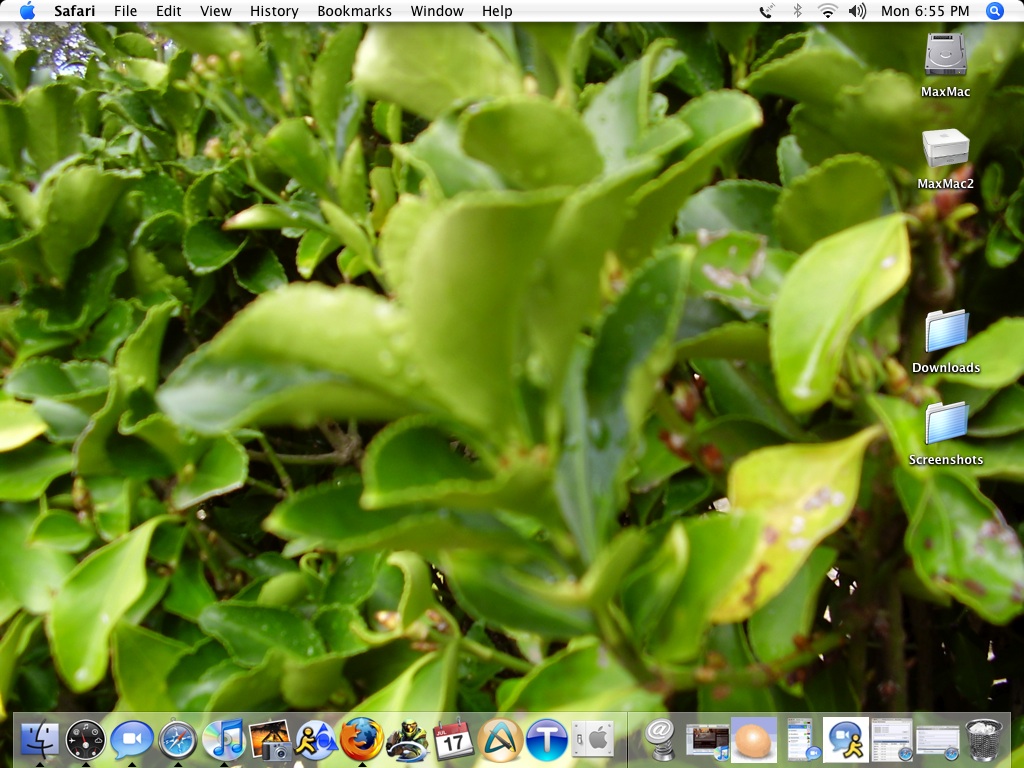Open the Window menu
This screenshot has height=768, width=1024.
437,11
